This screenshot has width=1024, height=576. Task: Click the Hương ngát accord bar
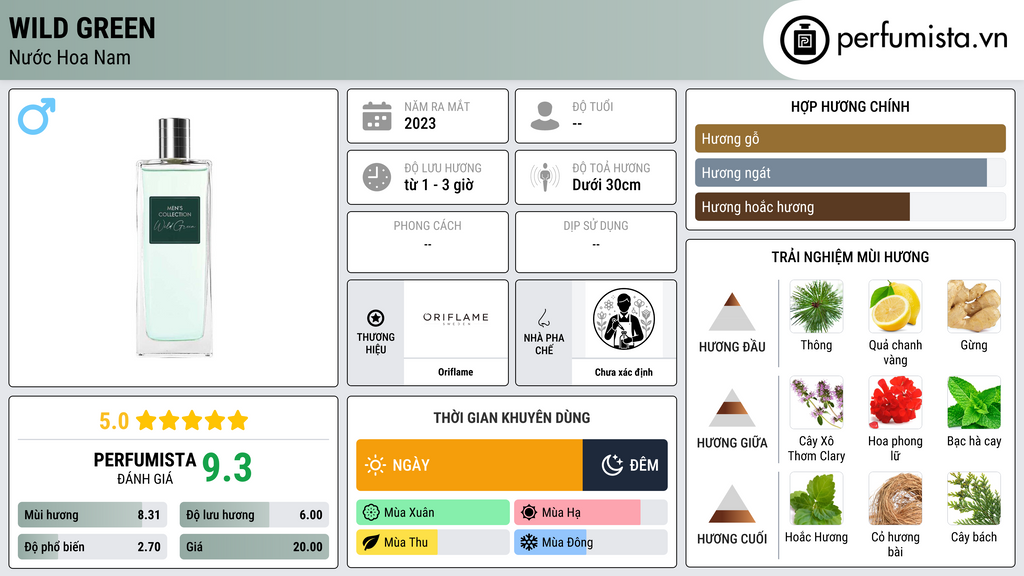pyautogui.click(x=850, y=172)
